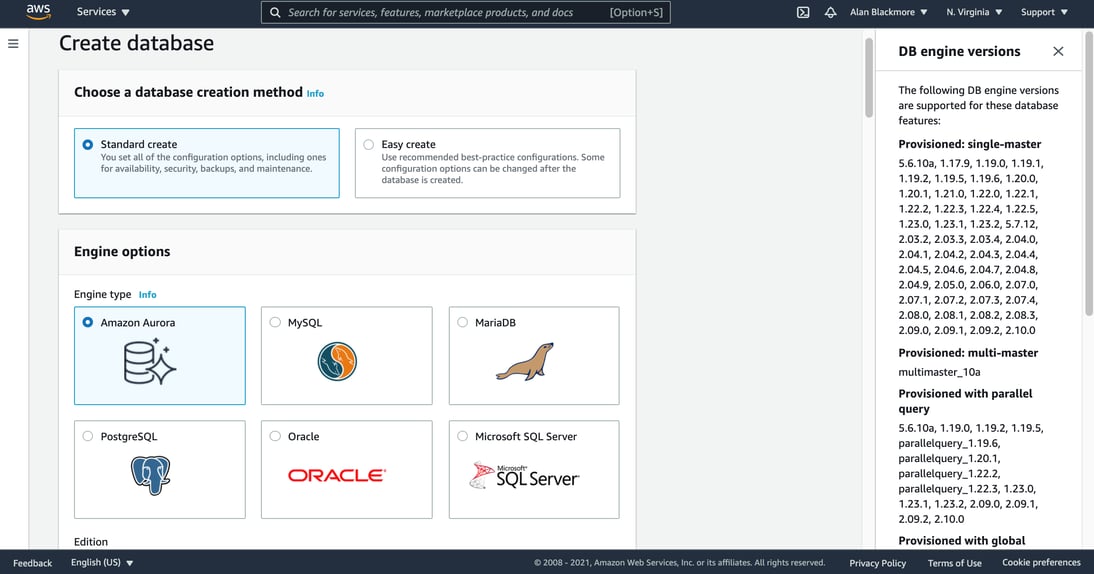Select the Standard create radio button
The width and height of the screenshot is (1094, 574).
coord(88,145)
